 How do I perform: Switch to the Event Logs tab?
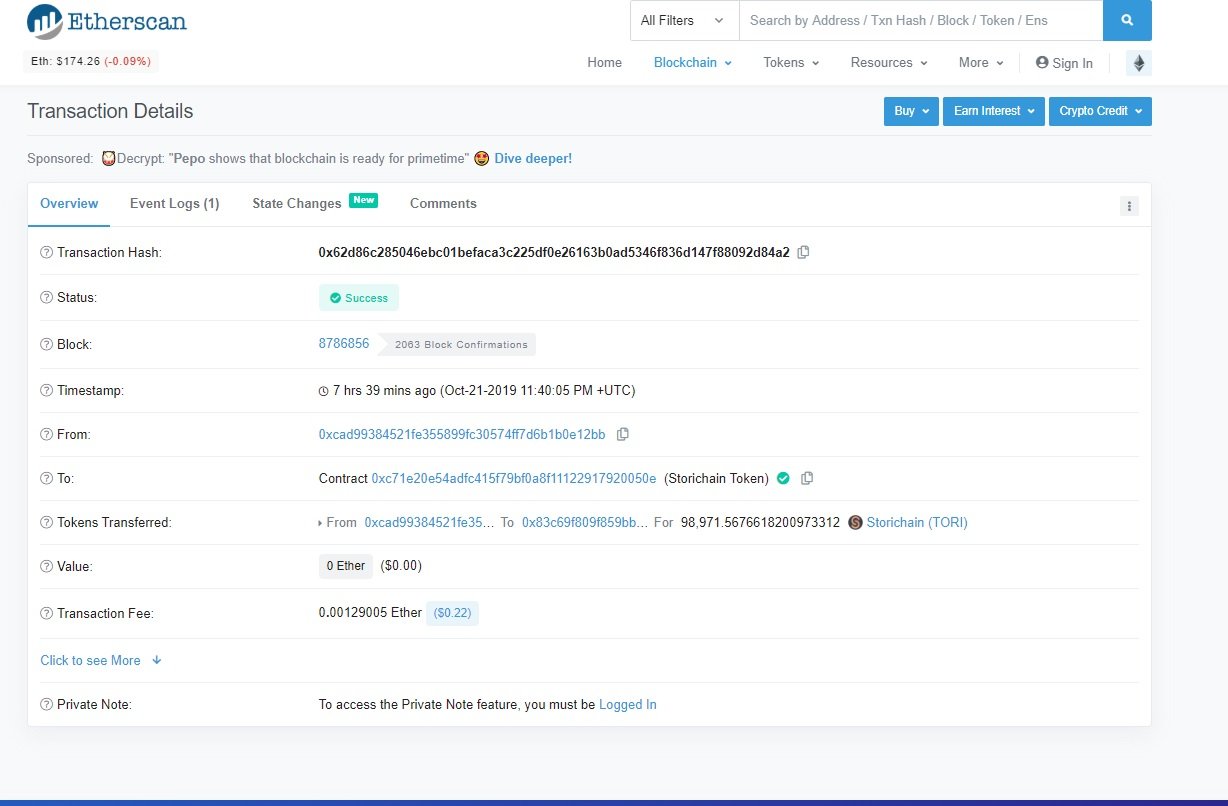(x=174, y=203)
